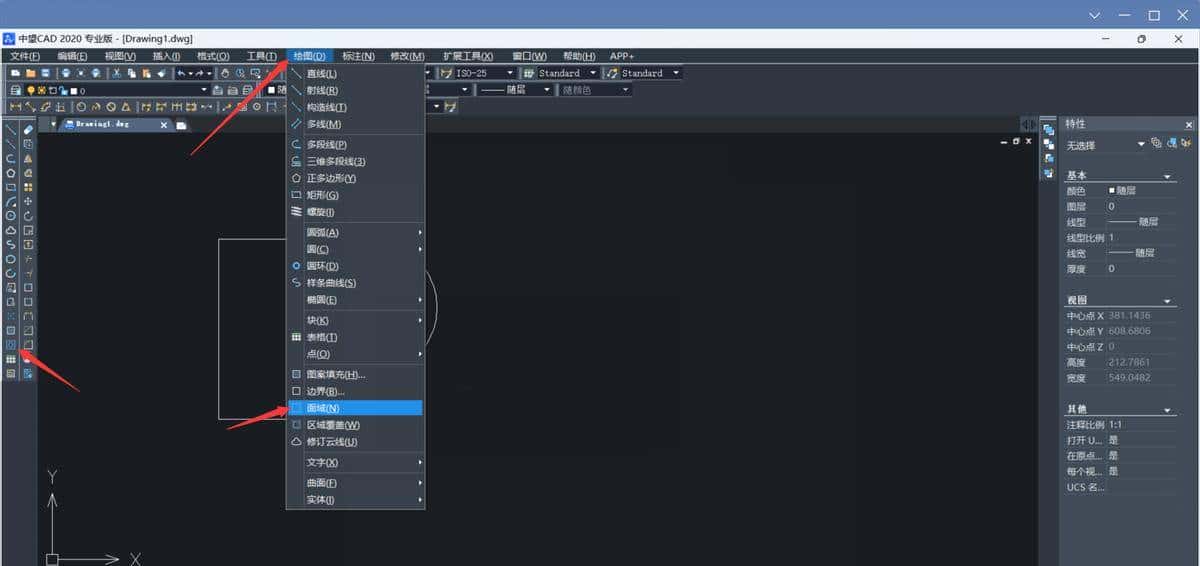Select the Polygon tool in left toolbar

click(x=11, y=172)
